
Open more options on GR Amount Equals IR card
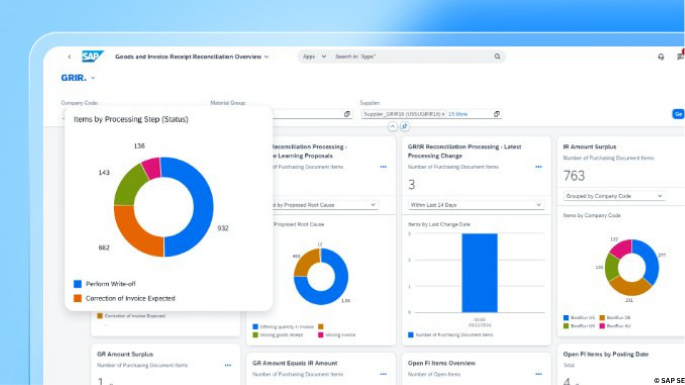[x=383, y=374]
